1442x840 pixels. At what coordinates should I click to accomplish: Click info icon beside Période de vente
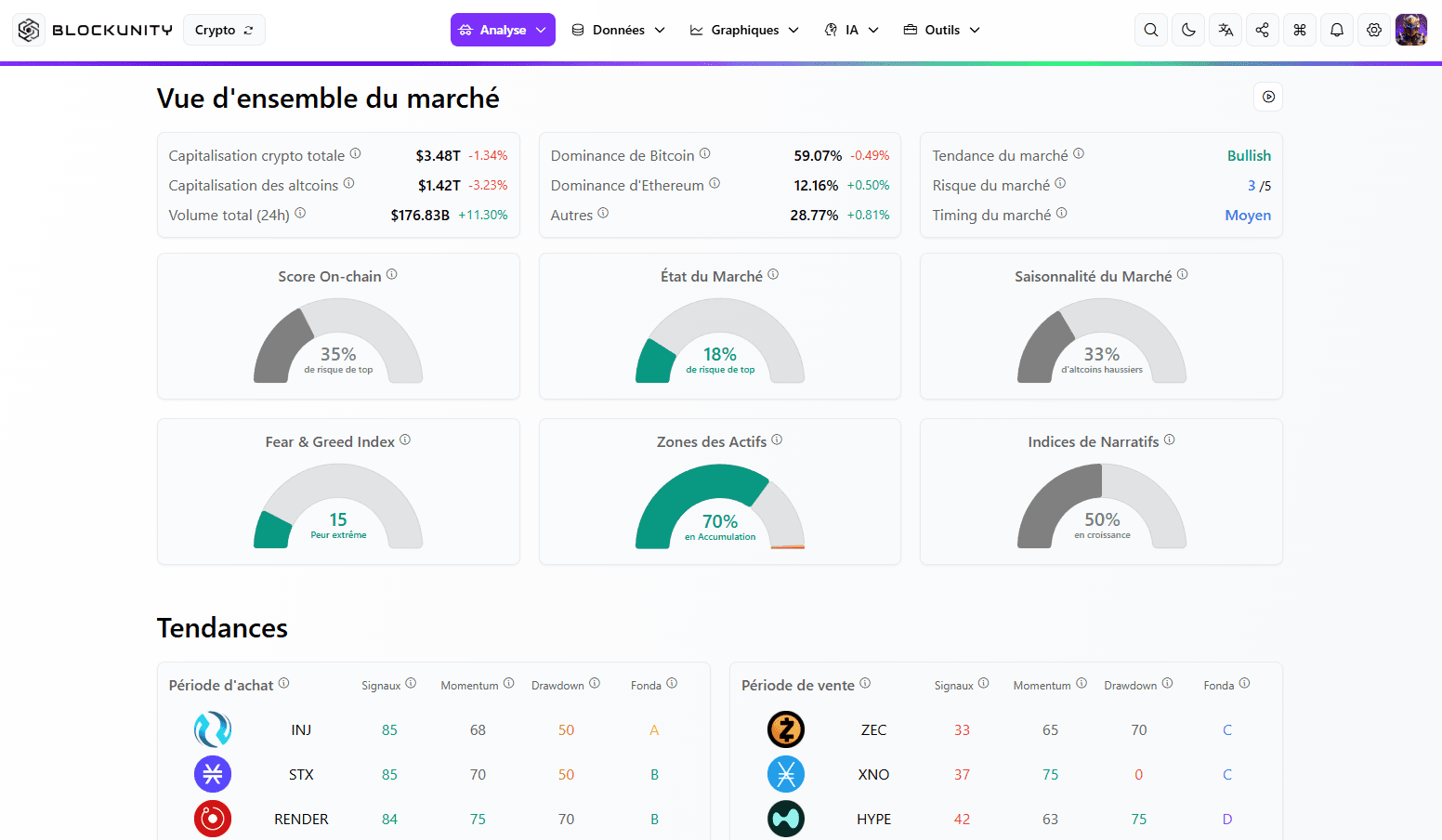coord(865,683)
